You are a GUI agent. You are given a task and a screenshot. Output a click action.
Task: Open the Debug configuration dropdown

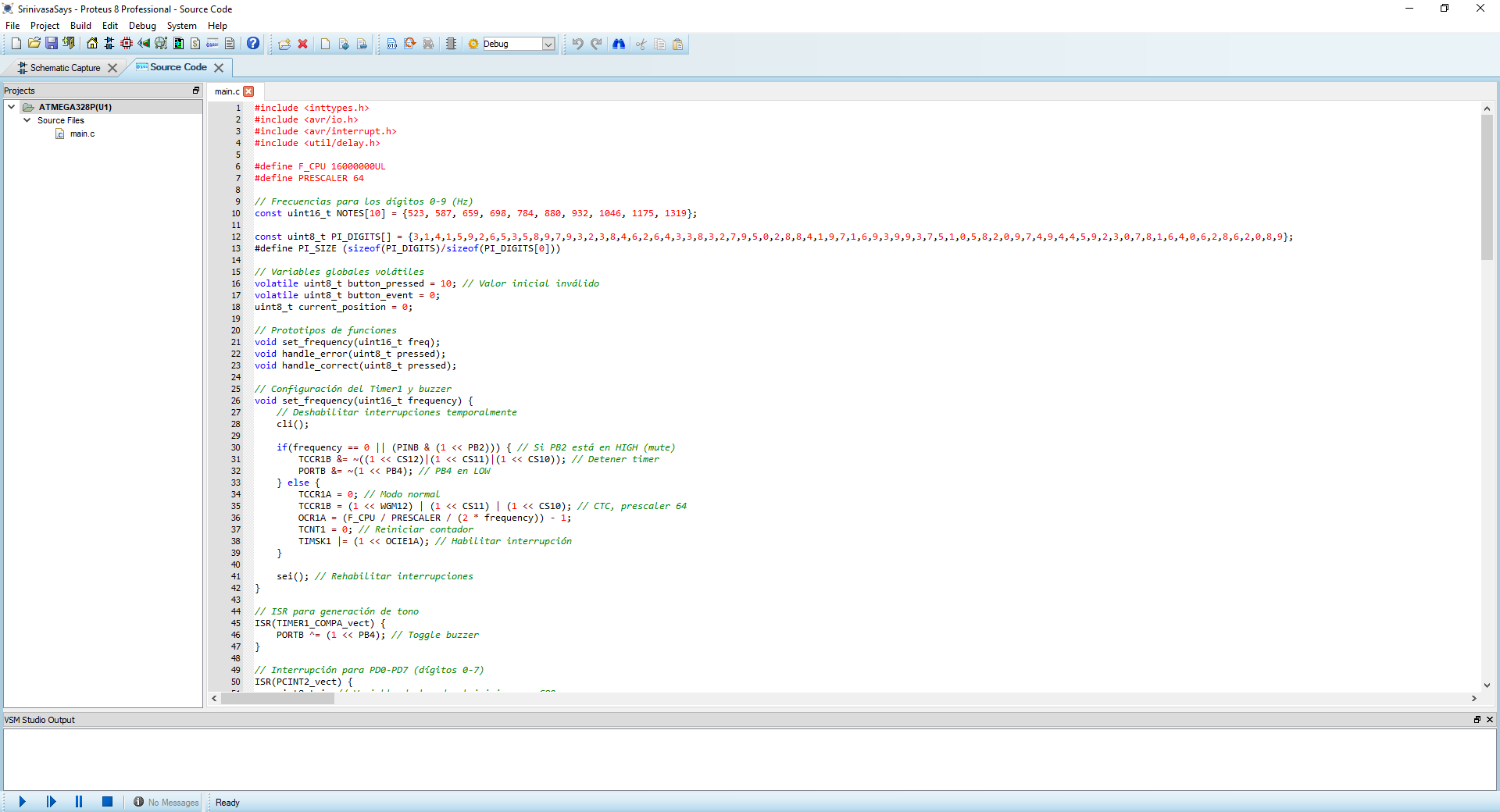click(548, 44)
